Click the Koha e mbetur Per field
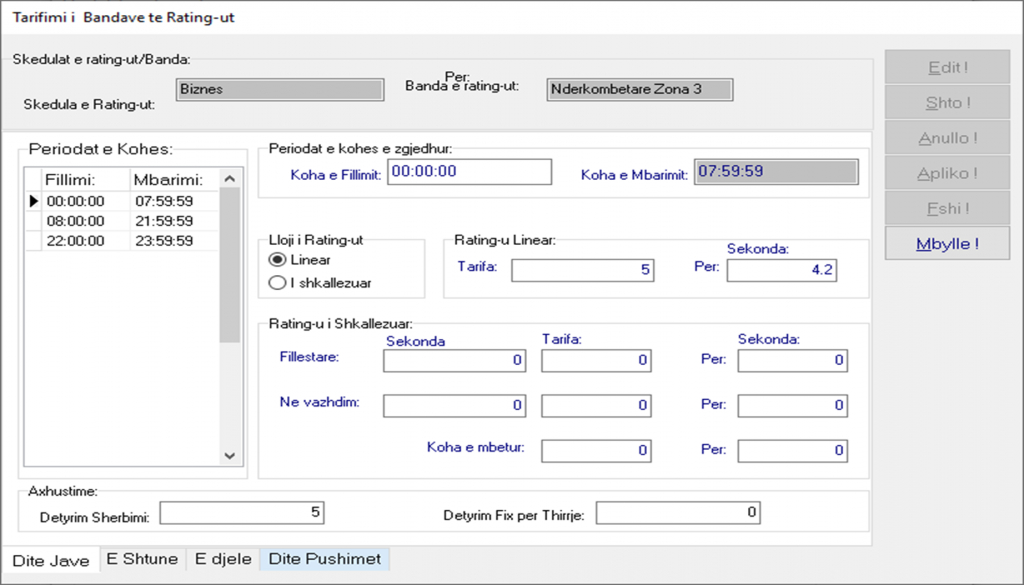The image size is (1024, 585). pos(793,451)
